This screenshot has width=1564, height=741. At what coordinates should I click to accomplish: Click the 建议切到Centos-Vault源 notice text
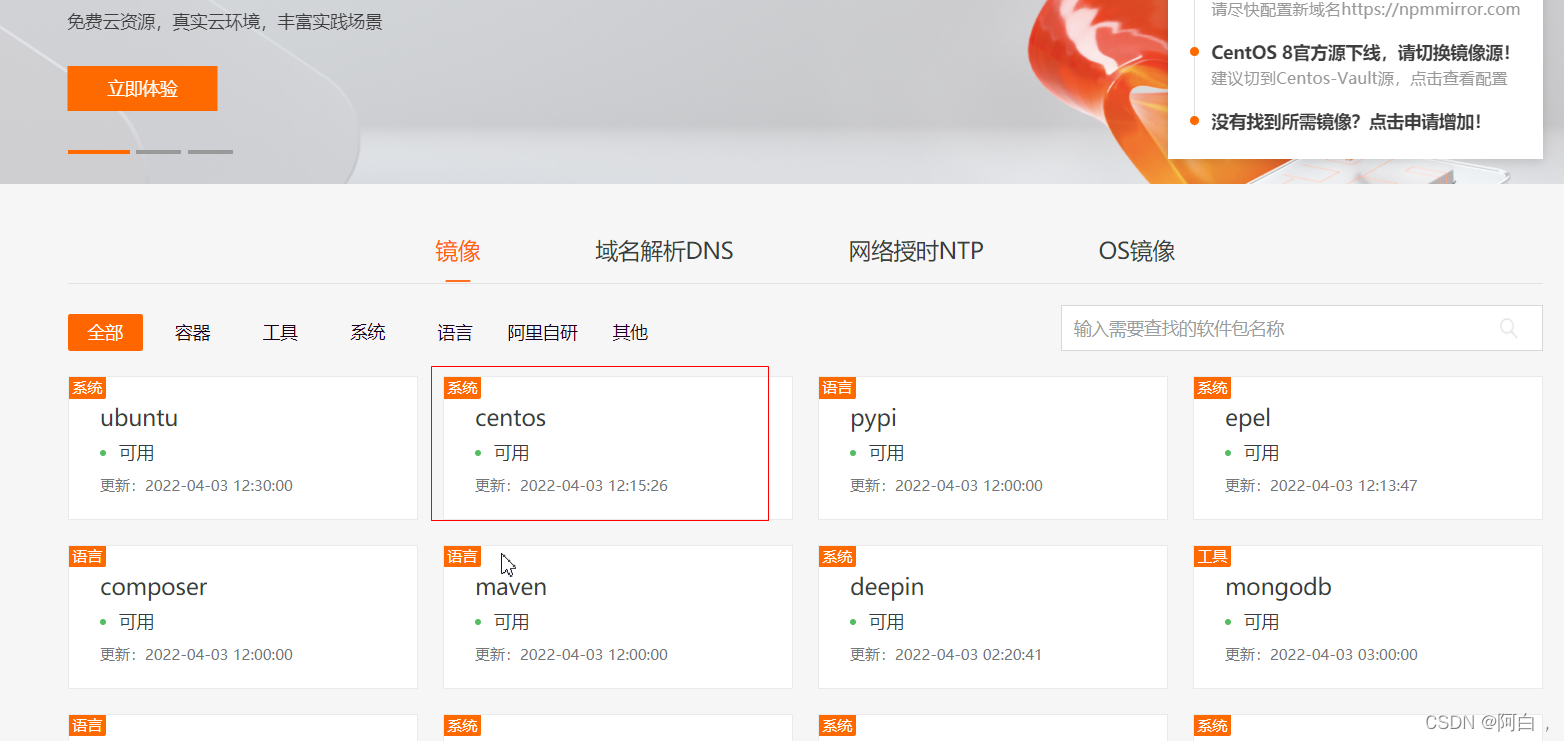[x=1359, y=78]
